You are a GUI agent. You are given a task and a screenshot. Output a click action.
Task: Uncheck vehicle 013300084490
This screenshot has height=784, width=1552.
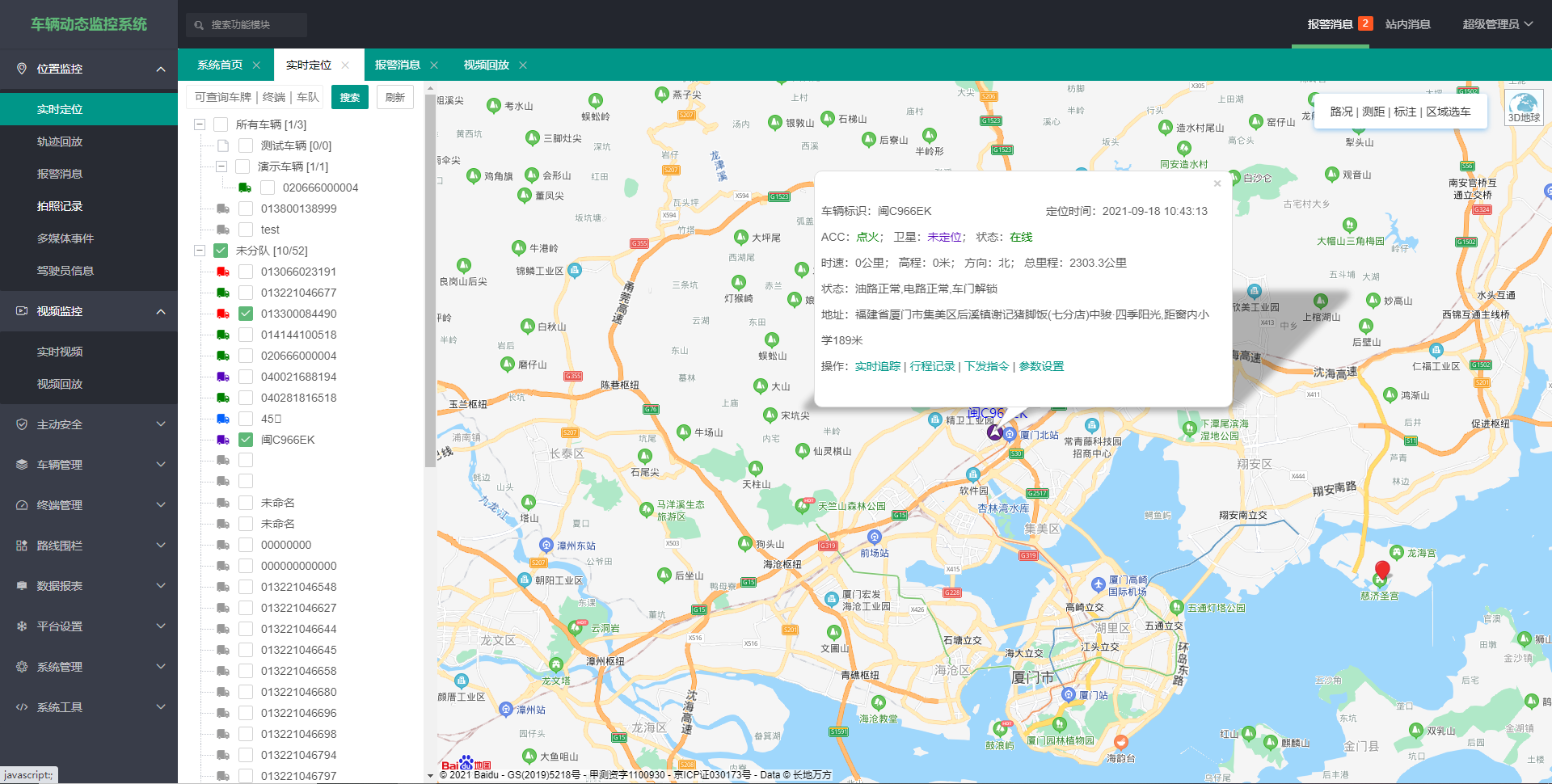[245, 314]
